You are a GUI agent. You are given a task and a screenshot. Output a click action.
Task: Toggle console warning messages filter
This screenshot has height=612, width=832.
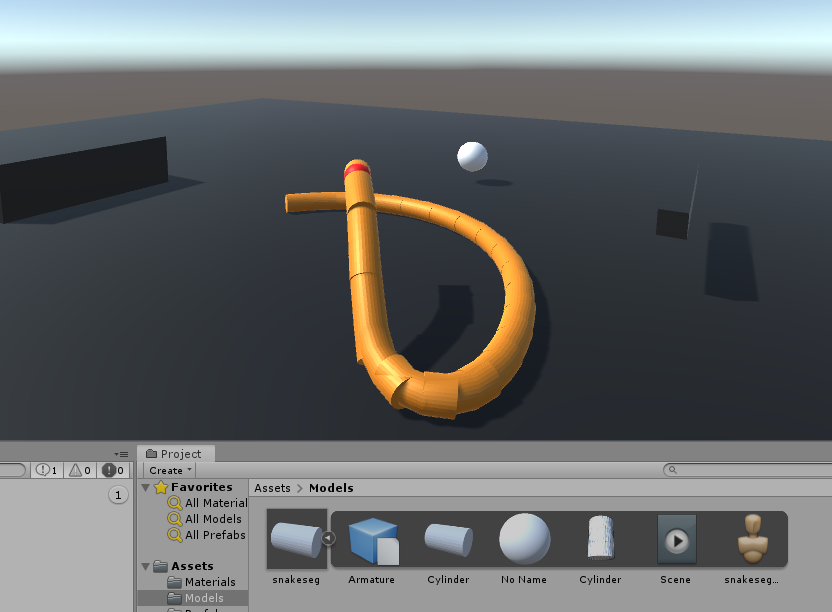click(80, 470)
